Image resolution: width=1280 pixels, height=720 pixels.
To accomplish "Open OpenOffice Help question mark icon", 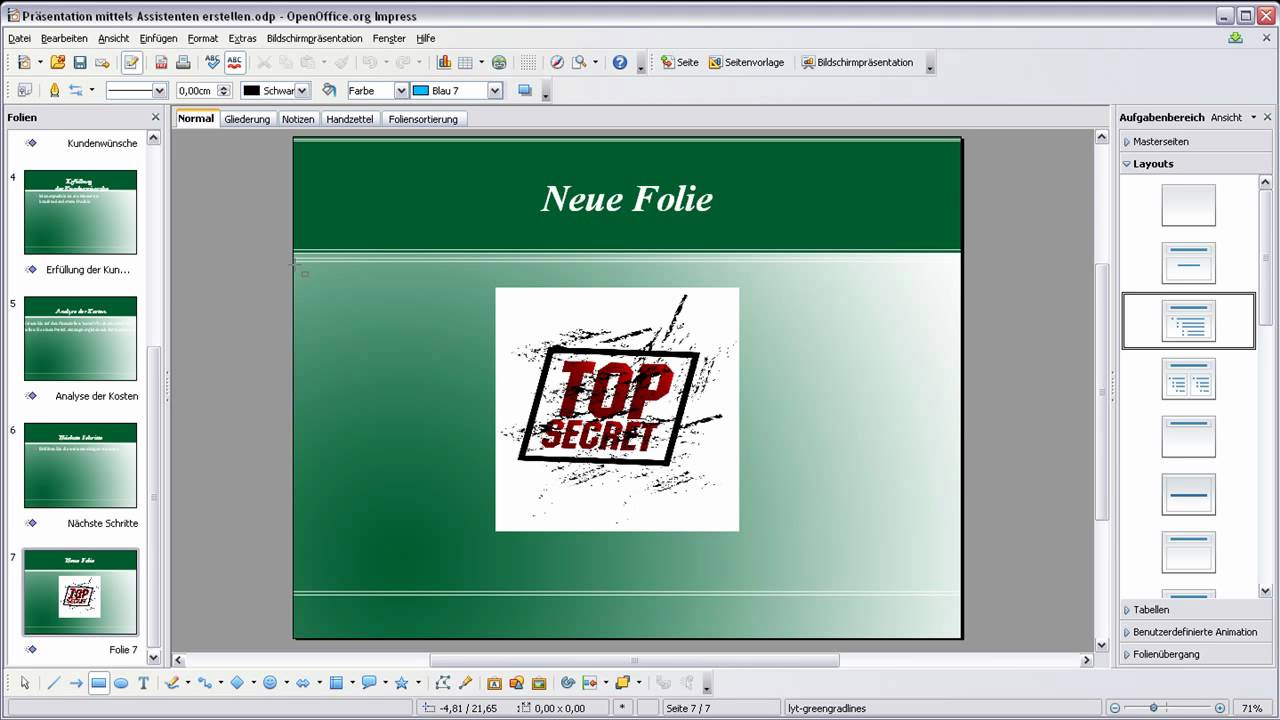I will 620,62.
